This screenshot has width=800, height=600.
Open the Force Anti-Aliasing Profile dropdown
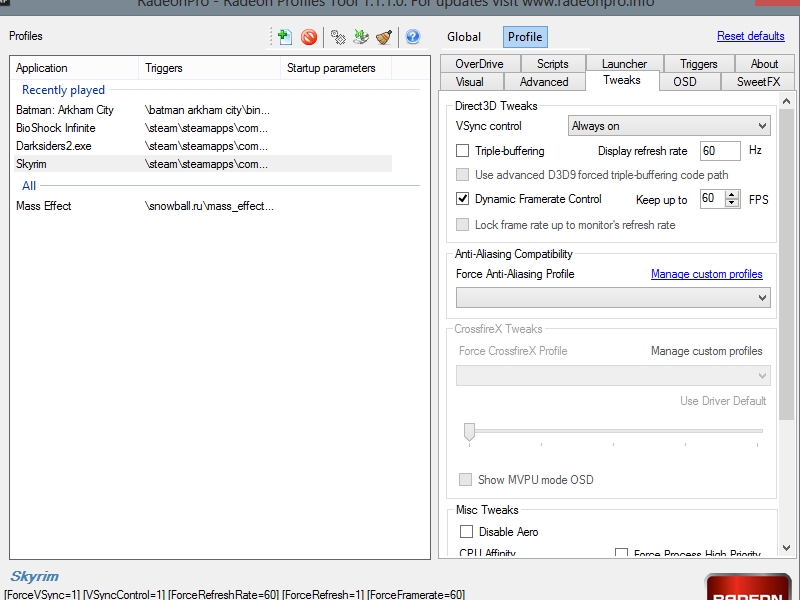(613, 297)
